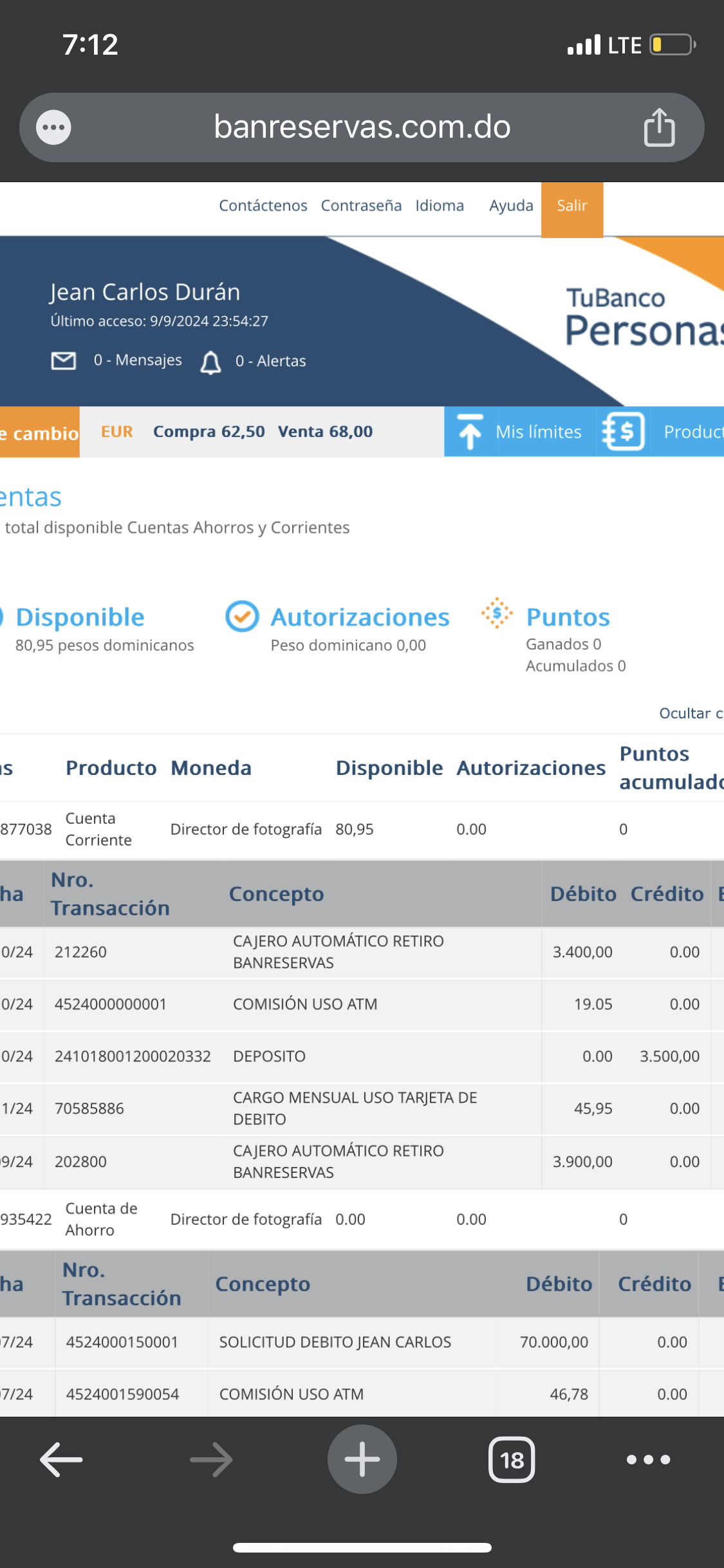Screen dimensions: 724x1568
Task: Click the Ocultar link above accounts table
Action: pyautogui.click(x=691, y=713)
